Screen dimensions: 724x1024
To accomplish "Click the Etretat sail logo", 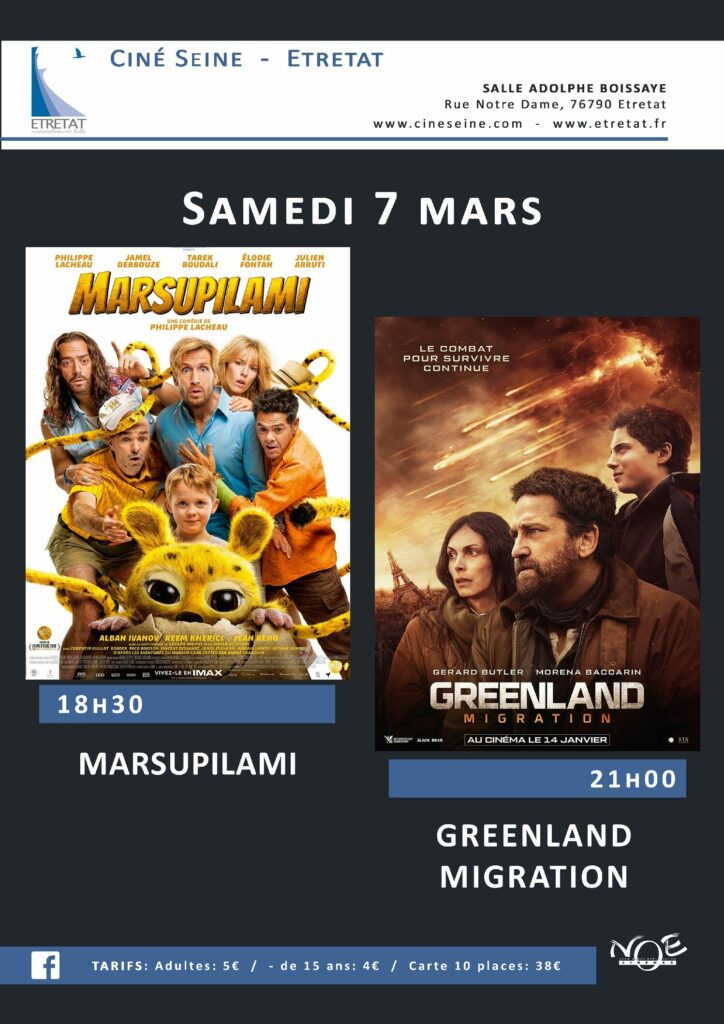I will point(58,89).
